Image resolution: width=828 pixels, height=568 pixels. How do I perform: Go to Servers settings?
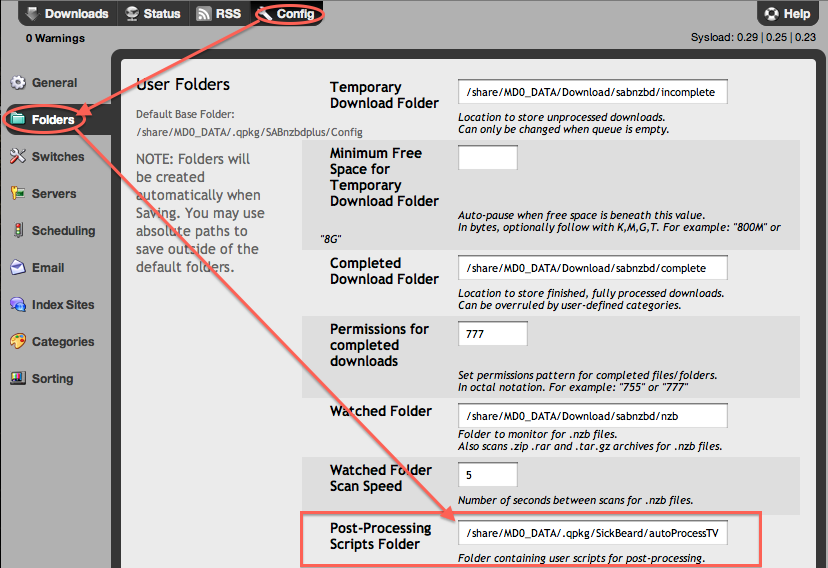43,194
